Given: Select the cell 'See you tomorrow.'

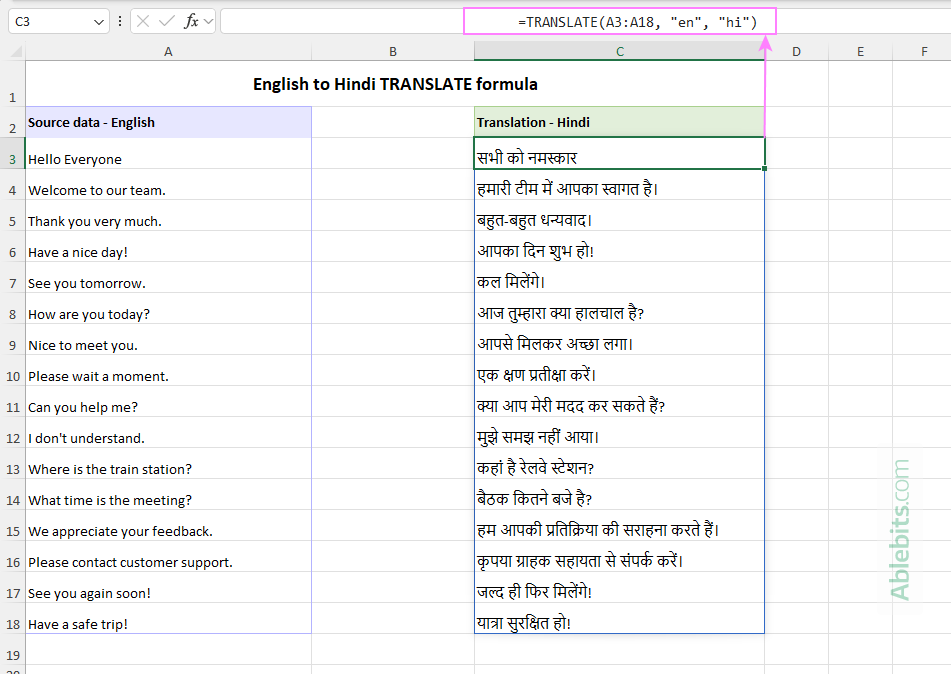Looking at the screenshot, I should [x=168, y=277].
